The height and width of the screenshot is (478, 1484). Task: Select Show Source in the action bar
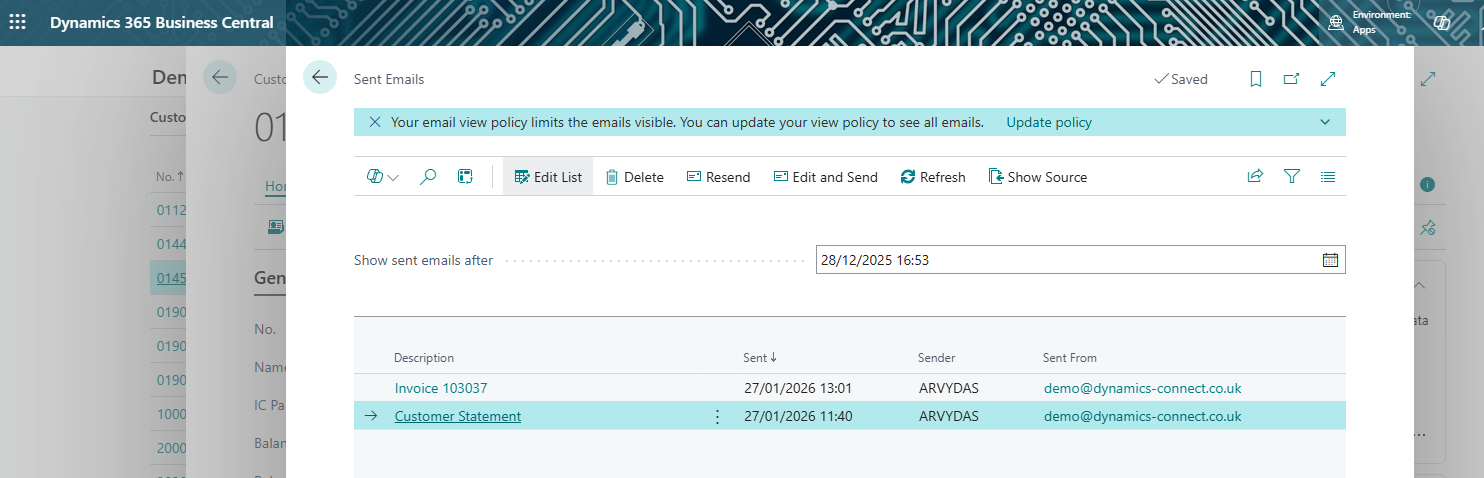coord(1037,177)
